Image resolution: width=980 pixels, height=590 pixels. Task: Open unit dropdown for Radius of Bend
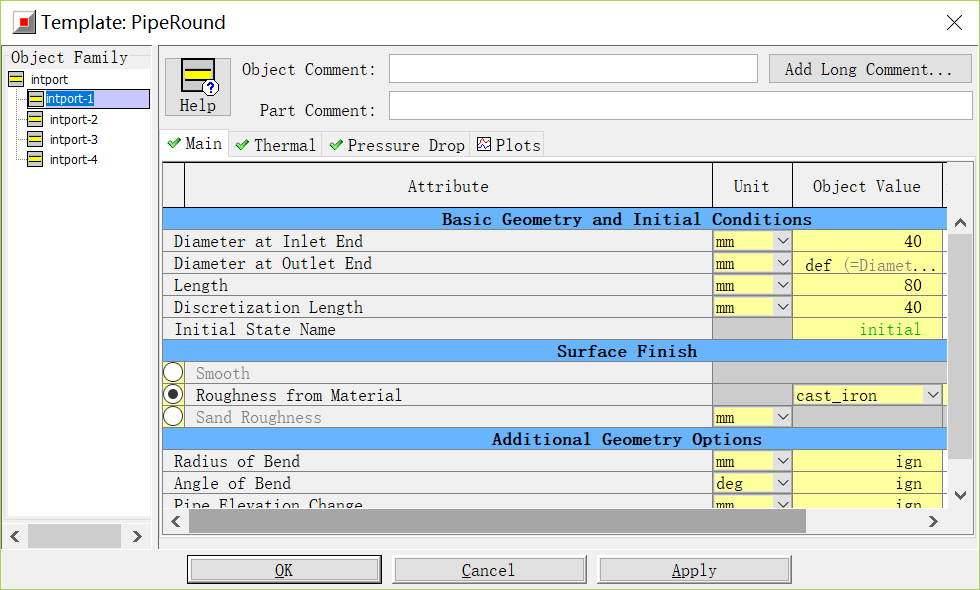click(x=782, y=461)
